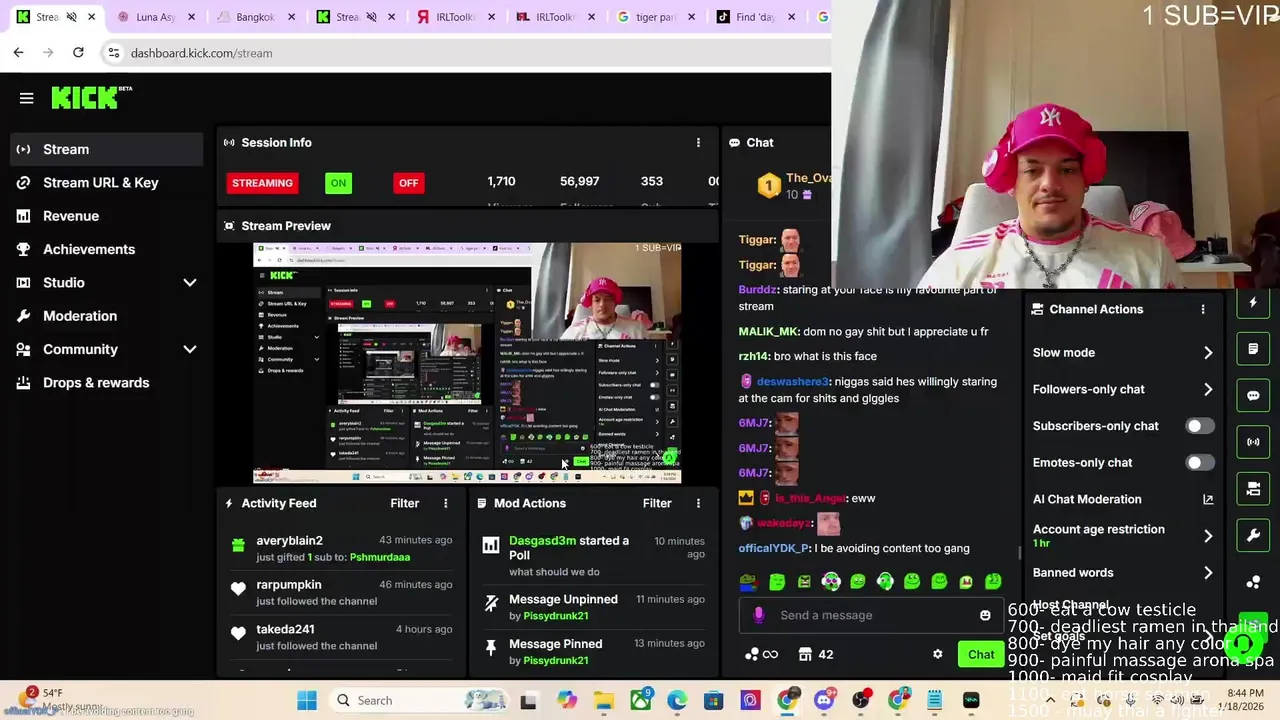Open the Mod Actions three-dot options menu
This screenshot has width=1280, height=720.
coord(698,503)
